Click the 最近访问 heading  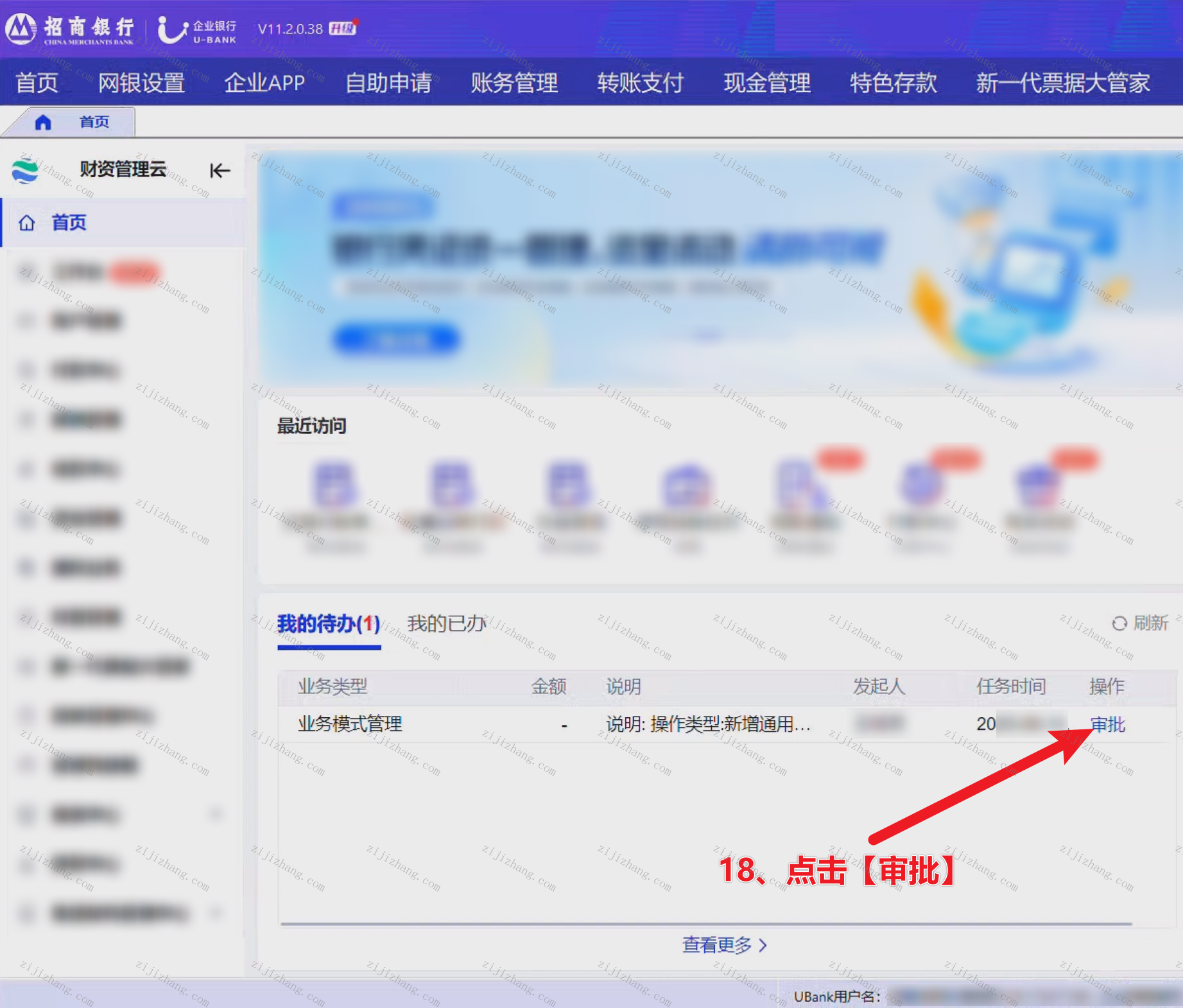tap(311, 426)
